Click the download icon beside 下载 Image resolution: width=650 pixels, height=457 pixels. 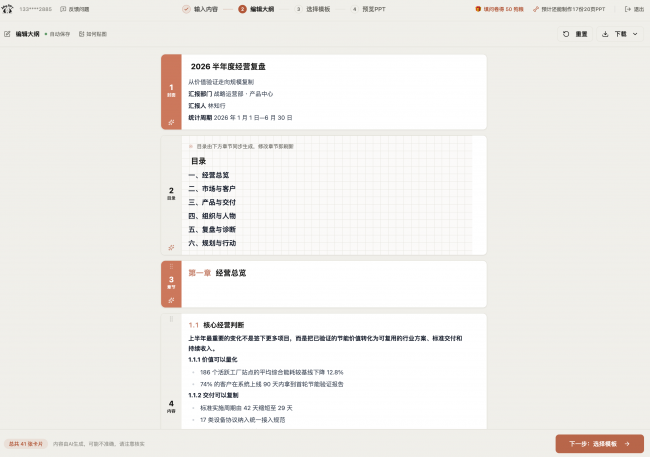click(x=605, y=34)
